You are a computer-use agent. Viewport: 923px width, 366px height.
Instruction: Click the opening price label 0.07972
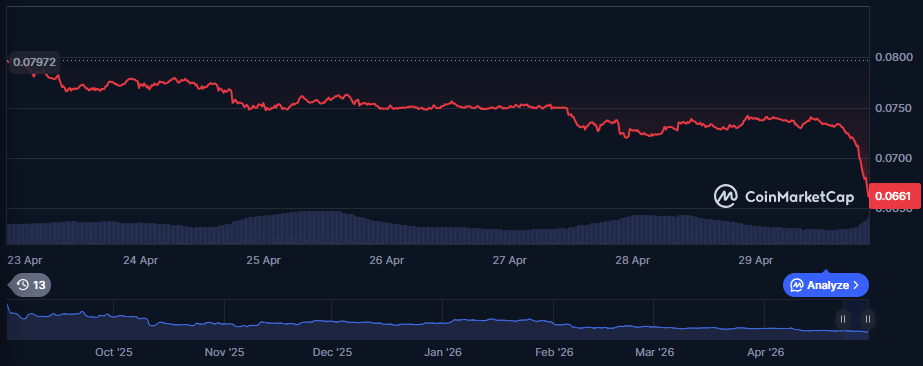[x=35, y=62]
